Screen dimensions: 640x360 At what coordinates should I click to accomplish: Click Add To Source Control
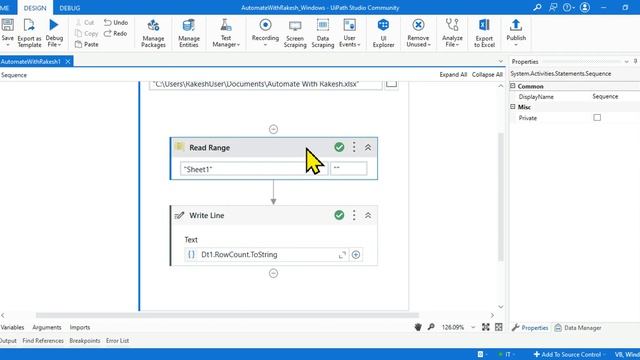[x=568, y=354]
